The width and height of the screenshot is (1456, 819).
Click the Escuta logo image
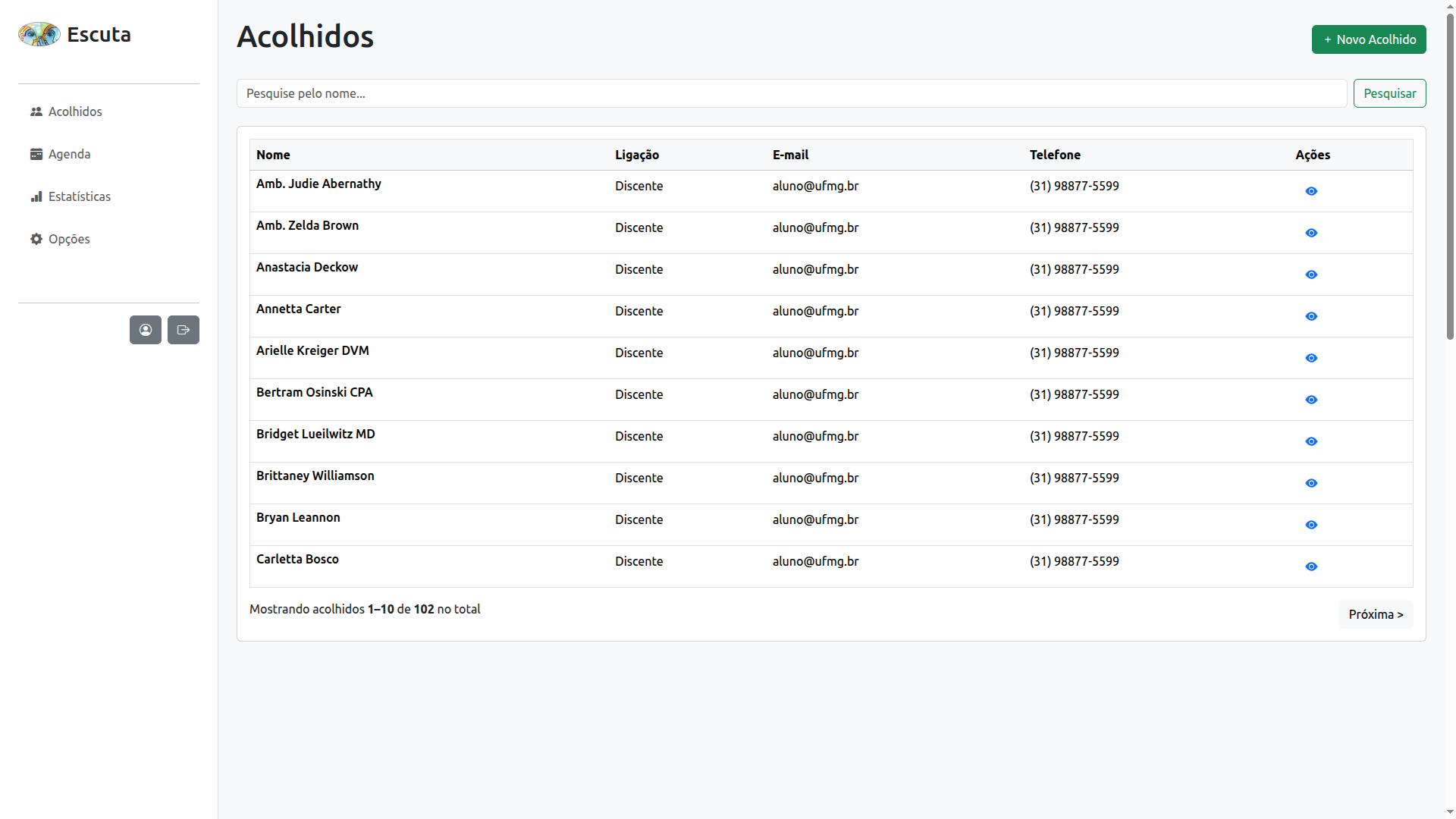pos(39,34)
